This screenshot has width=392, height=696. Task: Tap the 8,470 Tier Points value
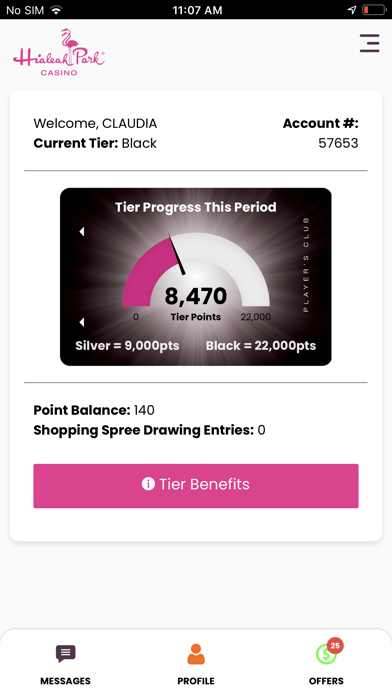coord(196,296)
